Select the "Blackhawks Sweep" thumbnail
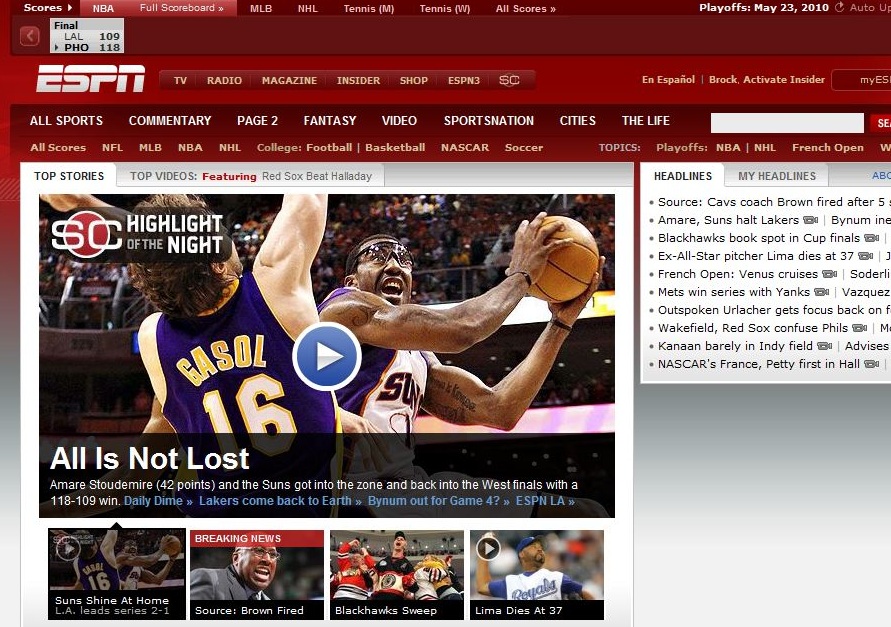The image size is (891, 627). pos(397,575)
